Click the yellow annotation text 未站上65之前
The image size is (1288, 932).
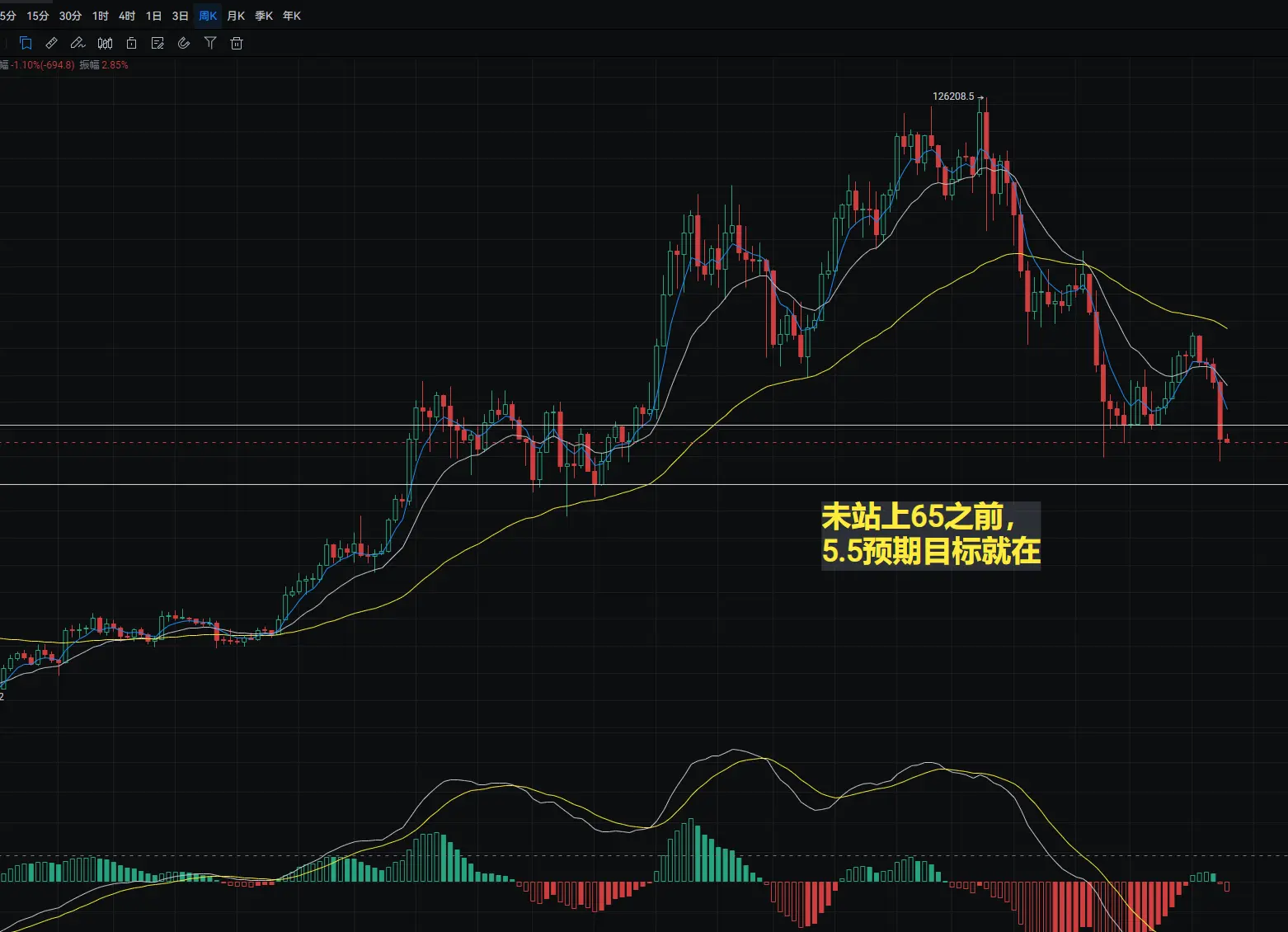[x=919, y=517]
